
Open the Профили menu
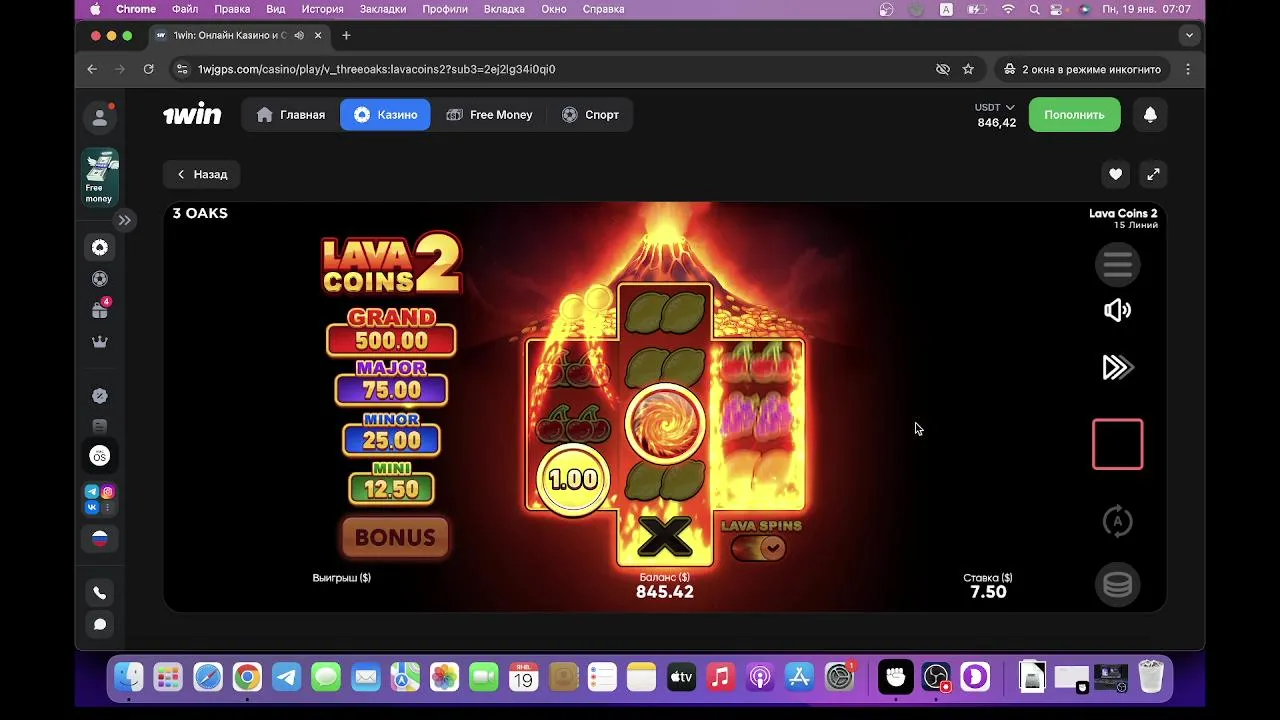445,9
